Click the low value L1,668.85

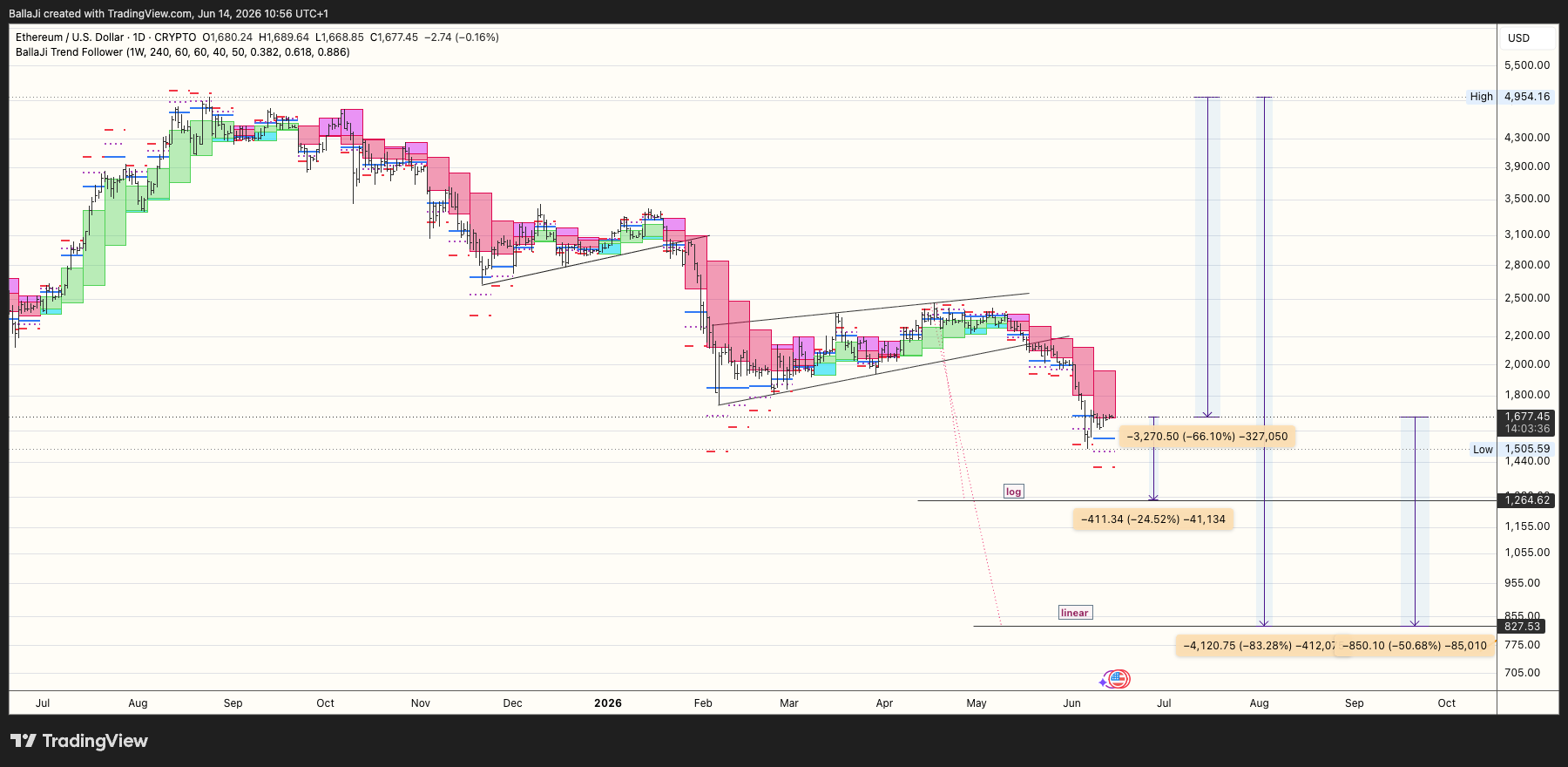point(340,37)
